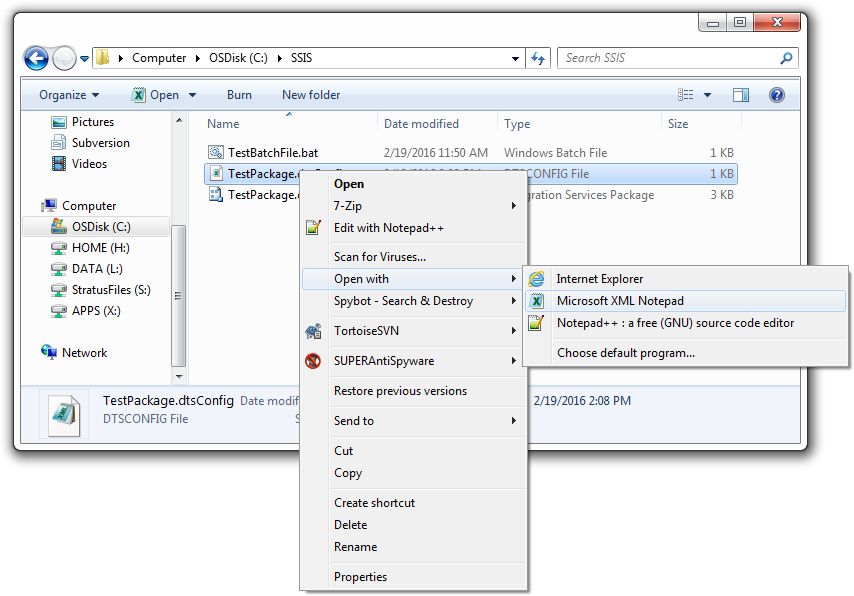Expand Spybot - Search & Destroy submenu

414,301
